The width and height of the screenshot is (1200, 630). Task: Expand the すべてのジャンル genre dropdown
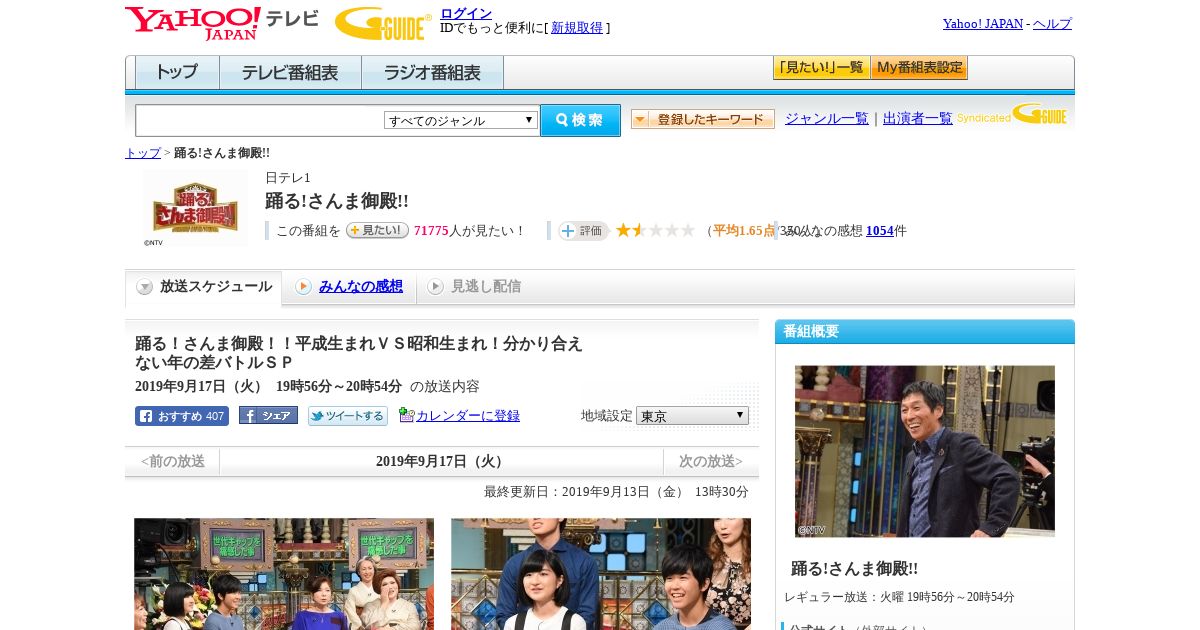(461, 120)
